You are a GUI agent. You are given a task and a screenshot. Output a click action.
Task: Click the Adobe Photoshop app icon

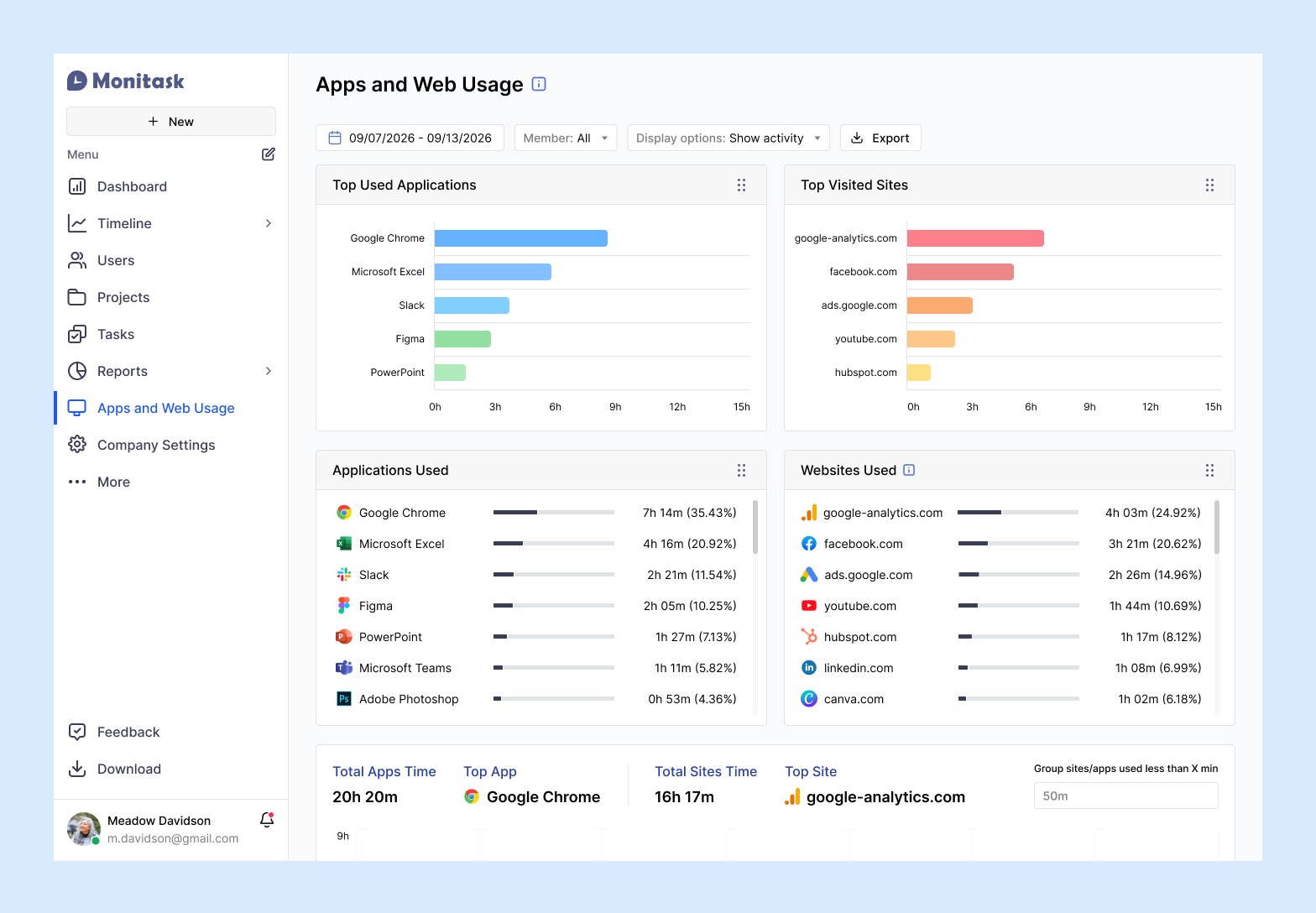pos(344,699)
